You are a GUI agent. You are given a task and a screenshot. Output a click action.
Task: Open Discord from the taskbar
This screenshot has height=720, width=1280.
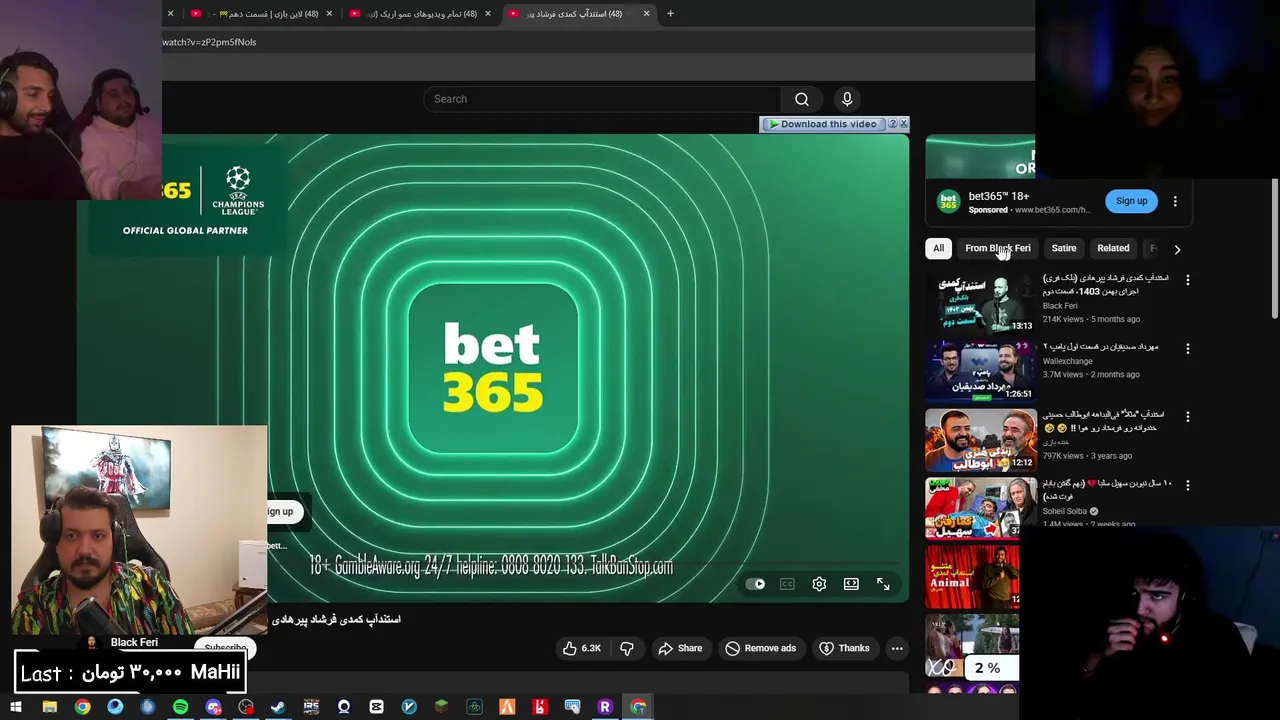click(x=213, y=707)
